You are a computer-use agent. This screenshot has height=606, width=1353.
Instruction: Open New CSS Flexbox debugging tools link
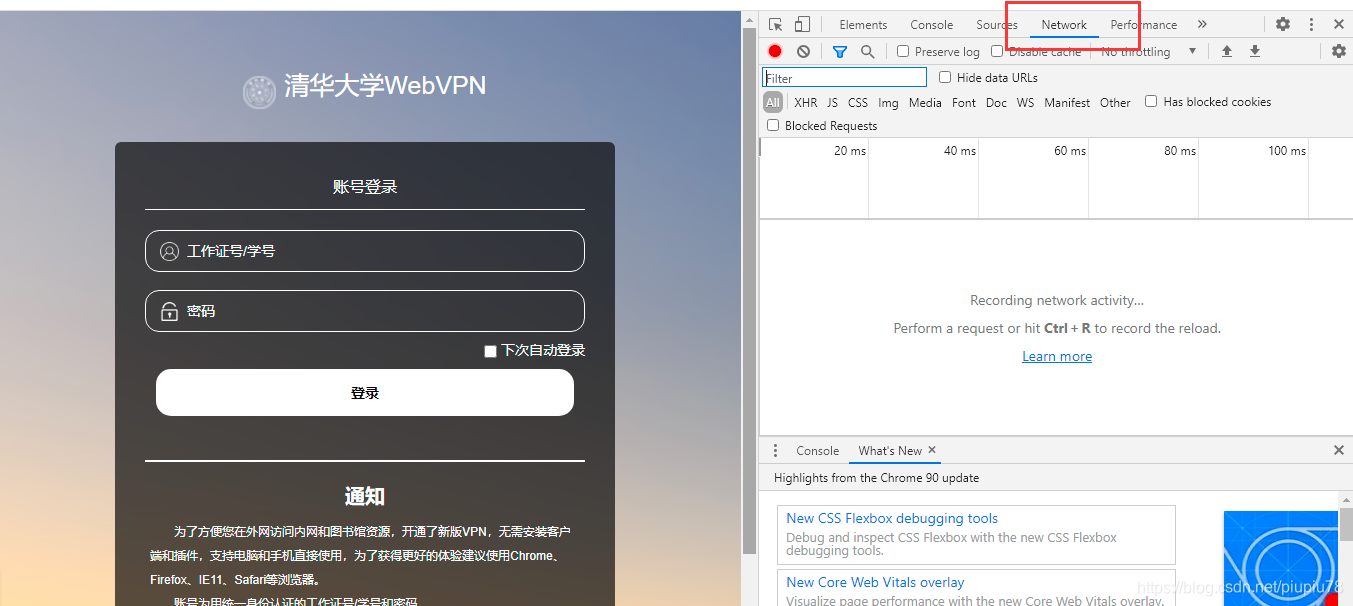tap(892, 518)
